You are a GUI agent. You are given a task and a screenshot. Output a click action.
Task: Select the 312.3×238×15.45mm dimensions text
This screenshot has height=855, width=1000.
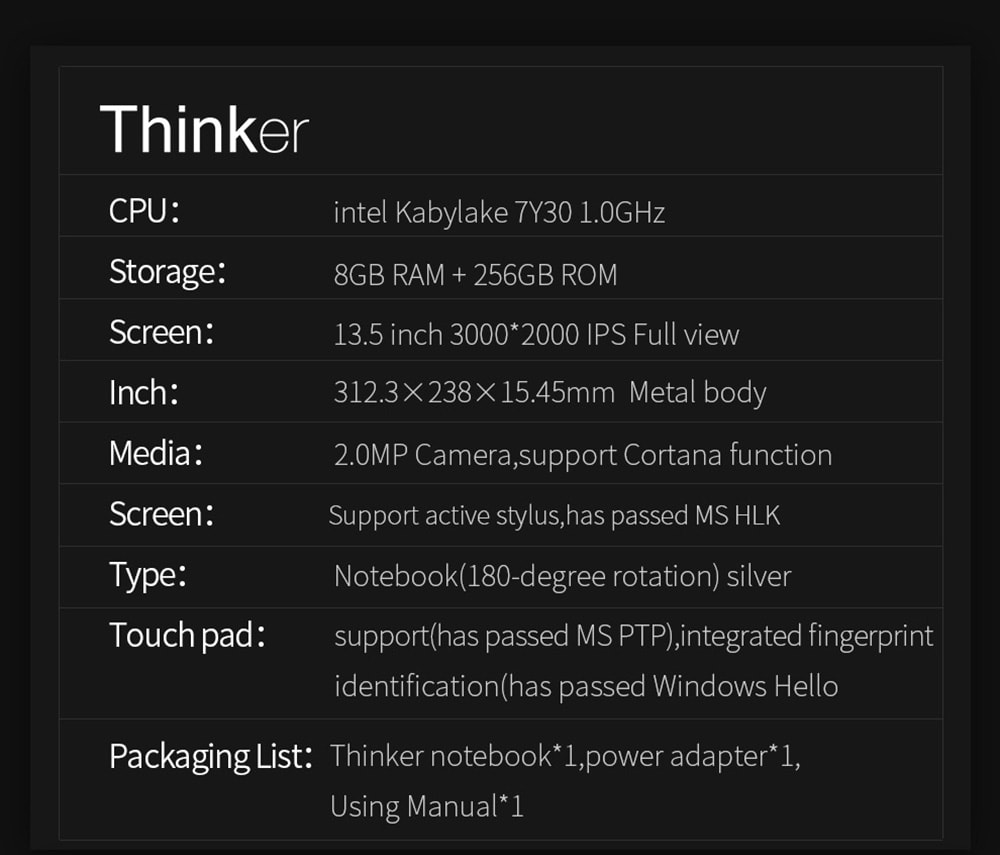(x=474, y=393)
